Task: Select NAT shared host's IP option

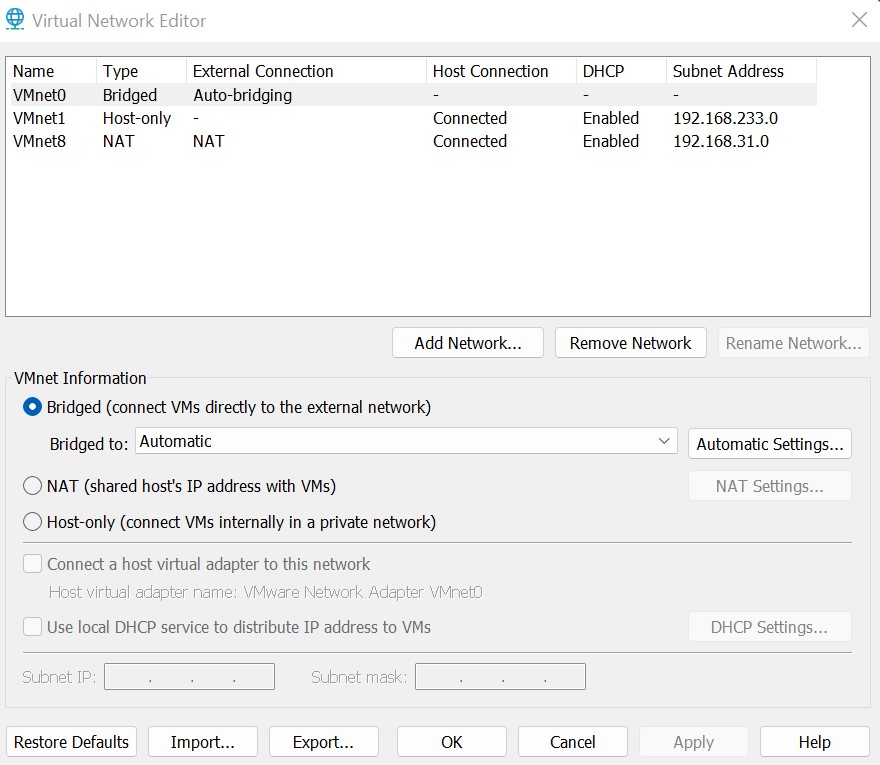Action: coord(33,485)
